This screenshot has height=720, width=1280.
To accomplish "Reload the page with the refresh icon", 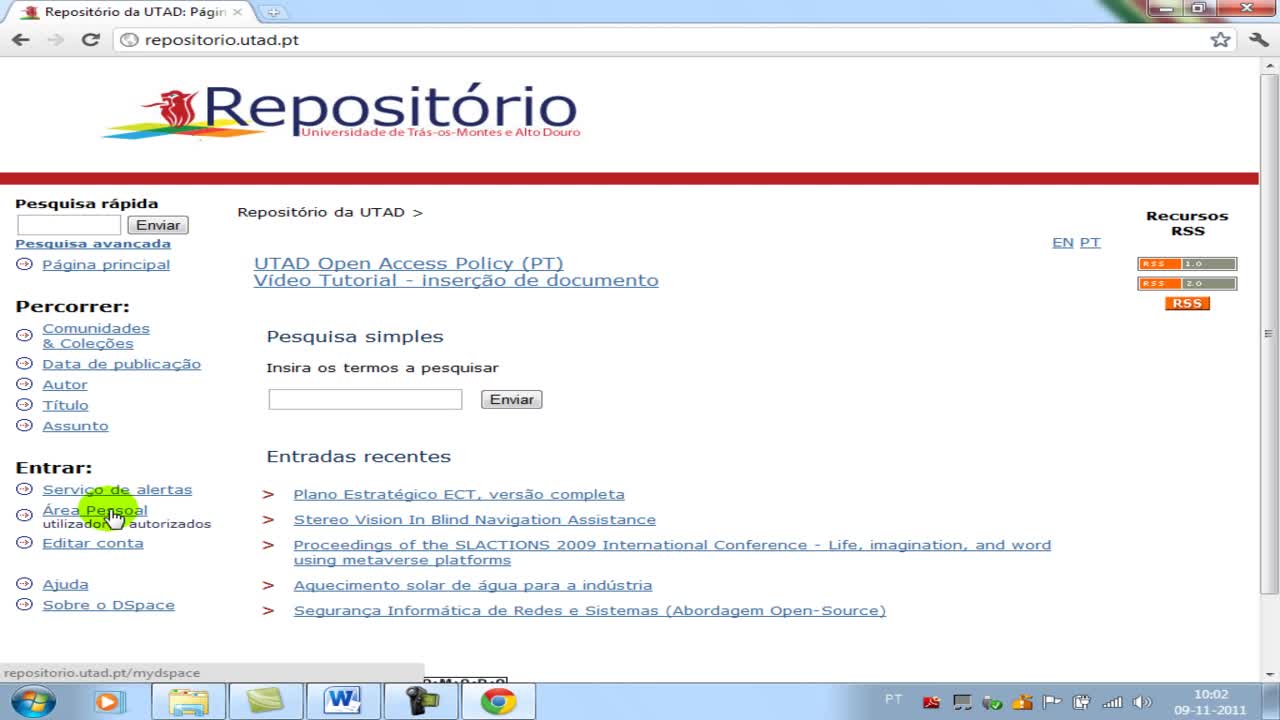I will (x=90, y=40).
